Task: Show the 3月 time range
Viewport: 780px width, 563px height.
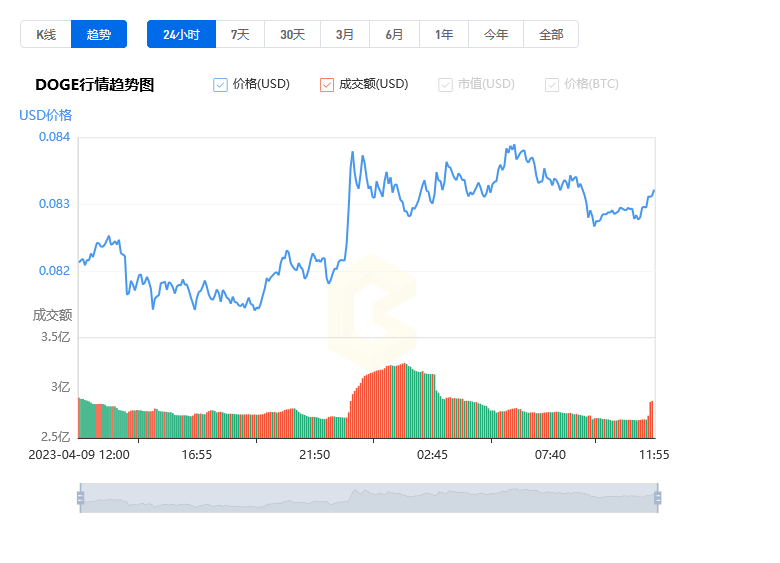Action: pos(345,34)
